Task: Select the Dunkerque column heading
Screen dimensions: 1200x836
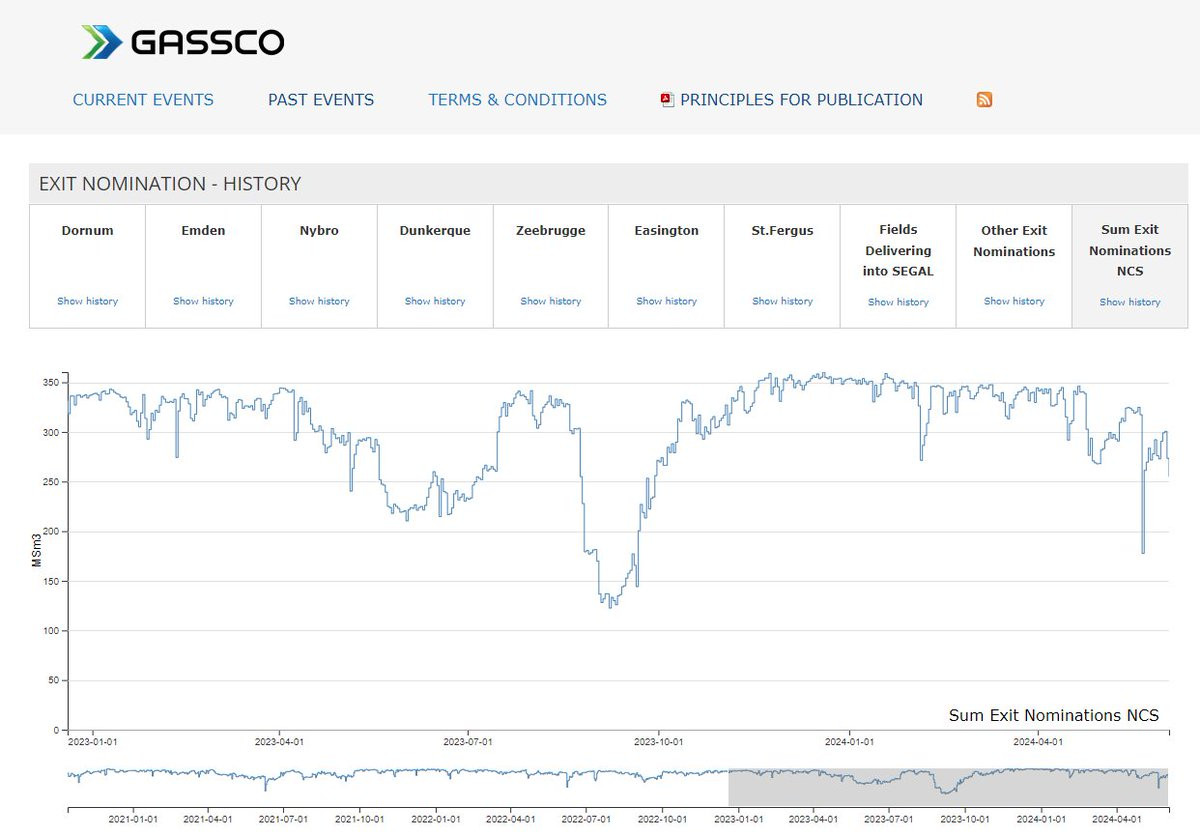Action: (435, 231)
